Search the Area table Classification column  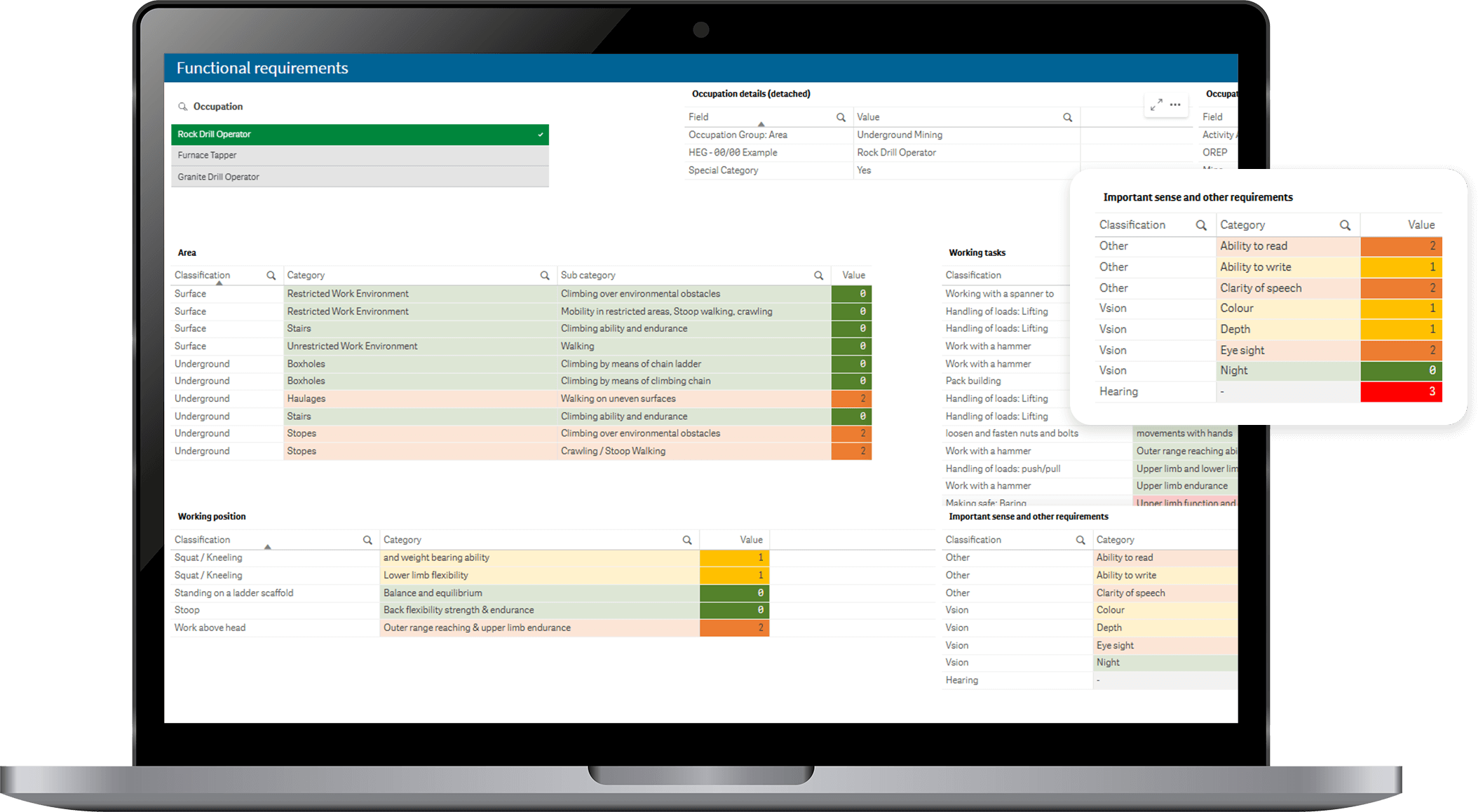pyautogui.click(x=271, y=276)
